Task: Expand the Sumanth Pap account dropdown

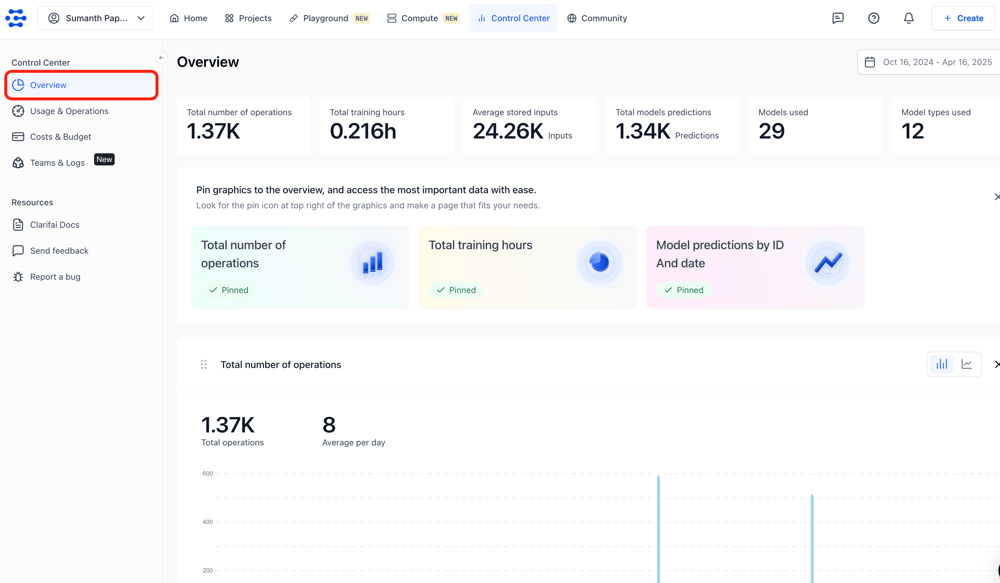Action: click(x=96, y=18)
